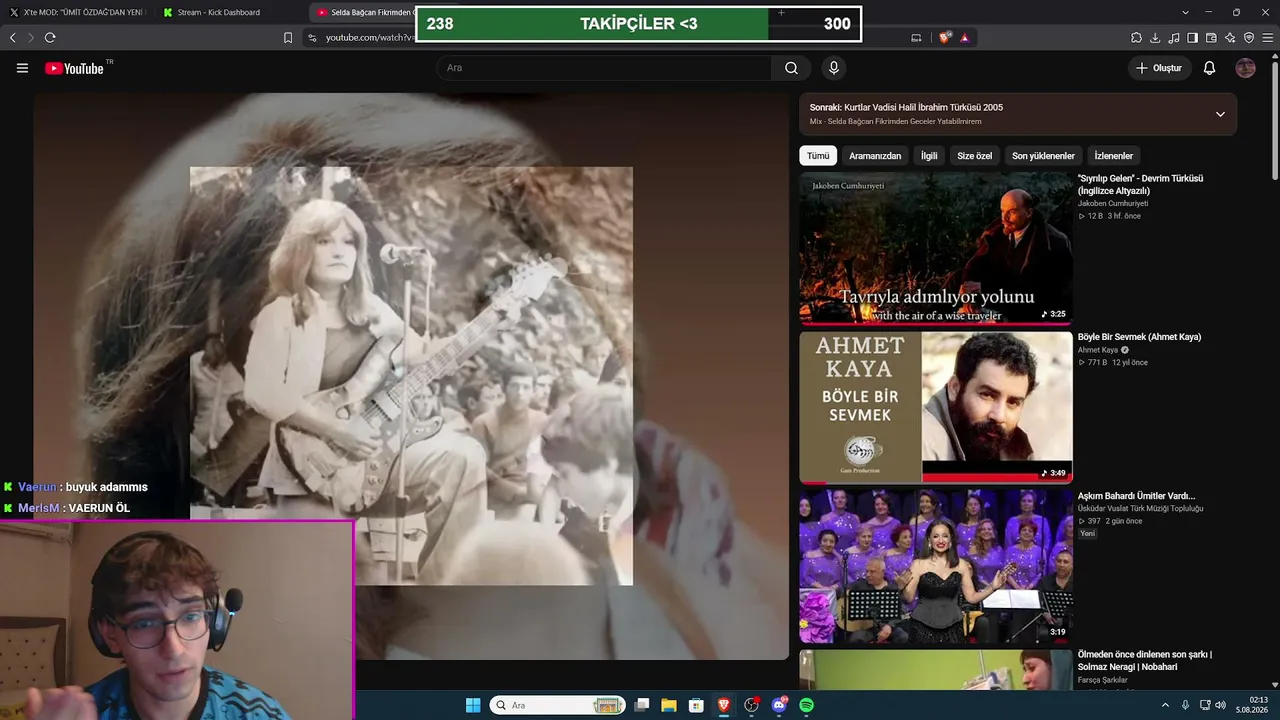This screenshot has width=1280, height=720.
Task: Select the Aramanızdan filter chip
Action: pyautogui.click(x=875, y=156)
